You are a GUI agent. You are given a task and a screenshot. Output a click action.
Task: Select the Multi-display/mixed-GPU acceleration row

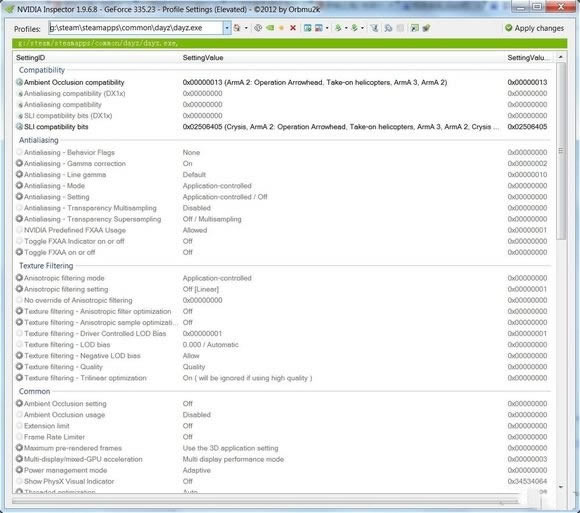282,459
